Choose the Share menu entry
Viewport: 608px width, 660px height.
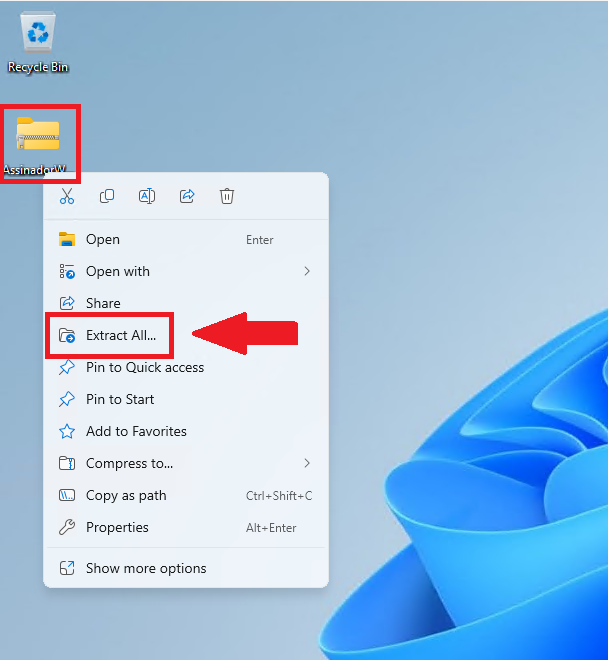[x=186, y=303]
